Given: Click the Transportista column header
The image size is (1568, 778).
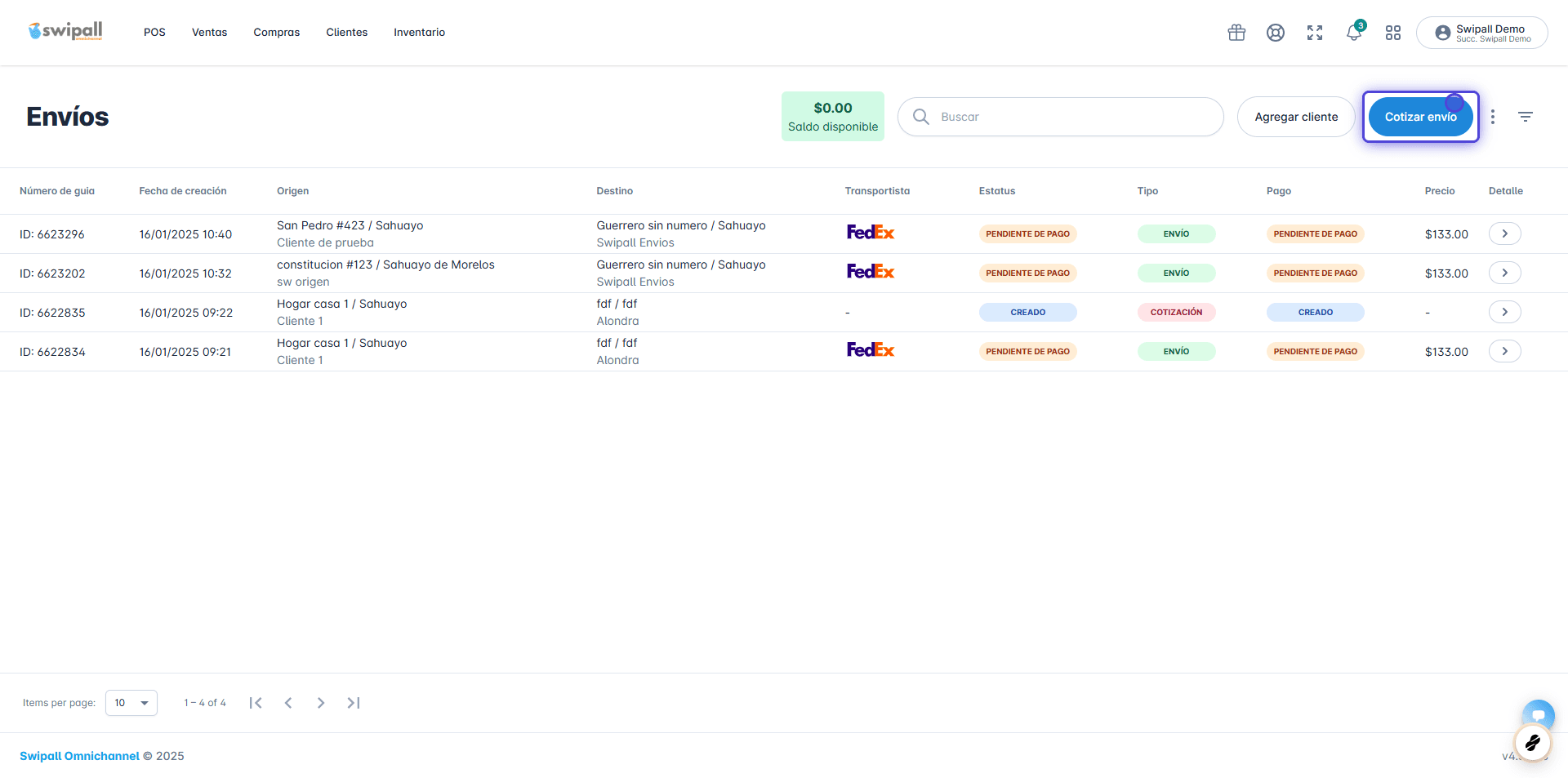Looking at the screenshot, I should click(x=877, y=191).
